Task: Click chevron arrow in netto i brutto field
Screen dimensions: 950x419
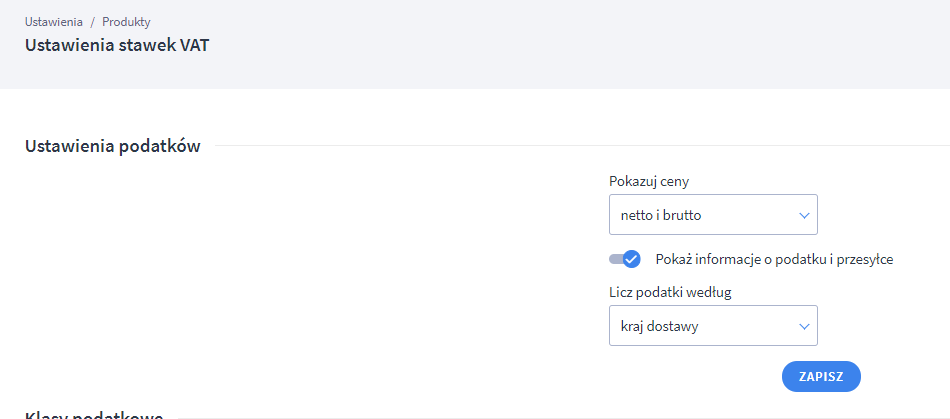Action: [x=804, y=215]
